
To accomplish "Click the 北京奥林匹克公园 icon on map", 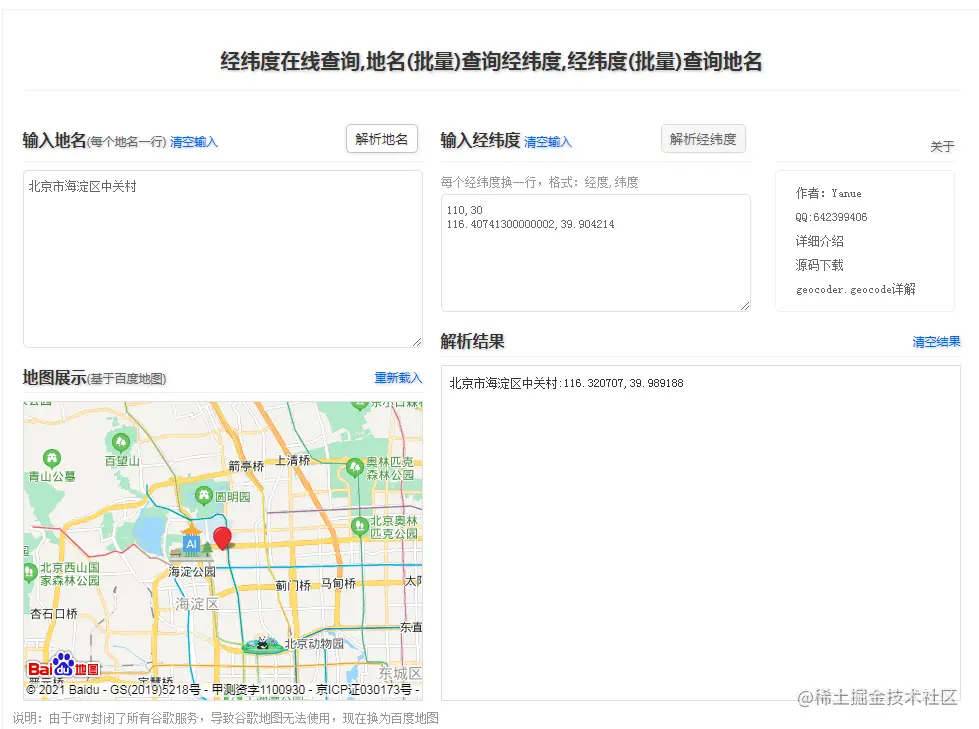I will point(360,526).
